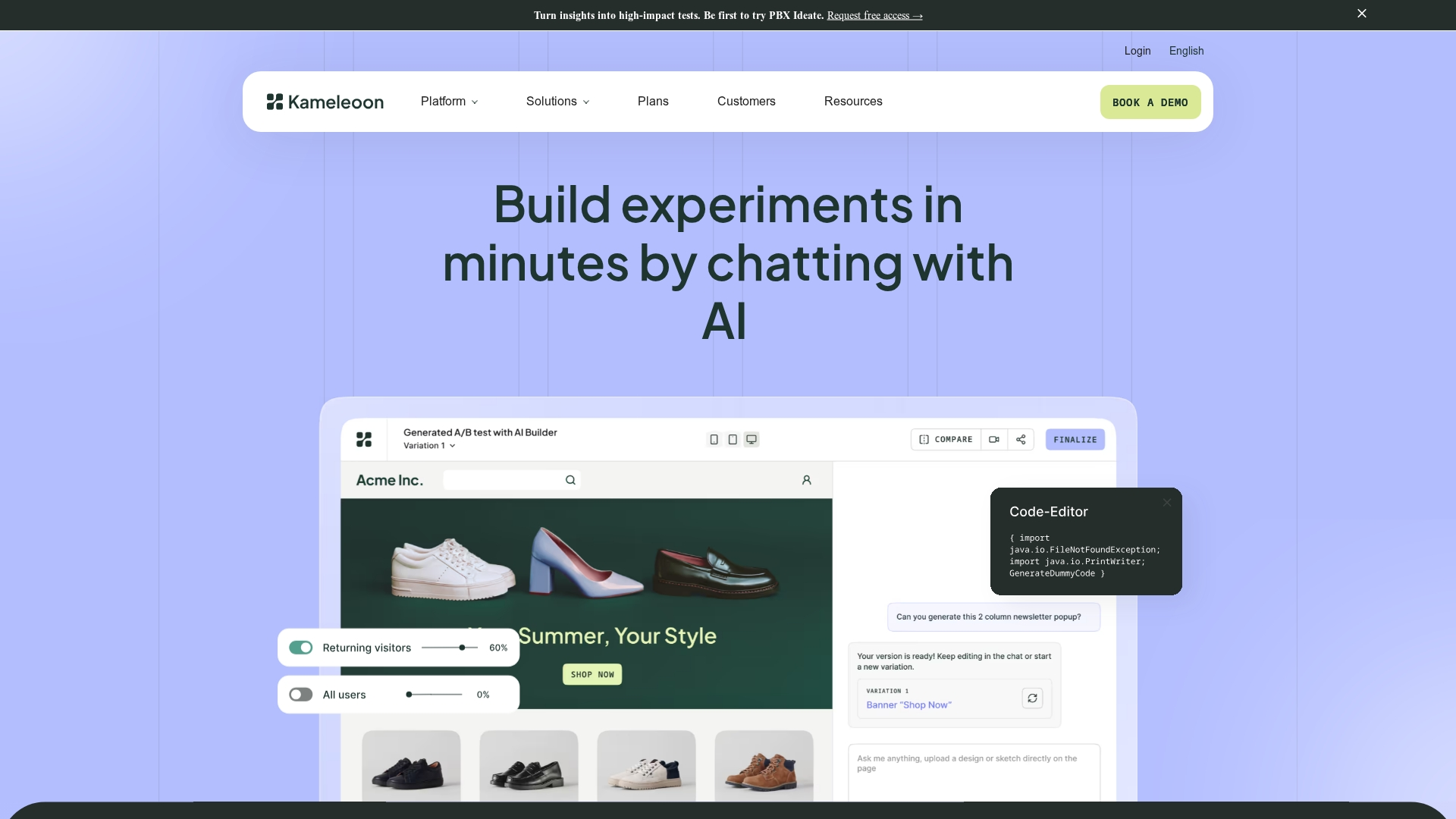The width and height of the screenshot is (1456, 819).
Task: Close the Code-Editor popup
Action: tap(1167, 503)
